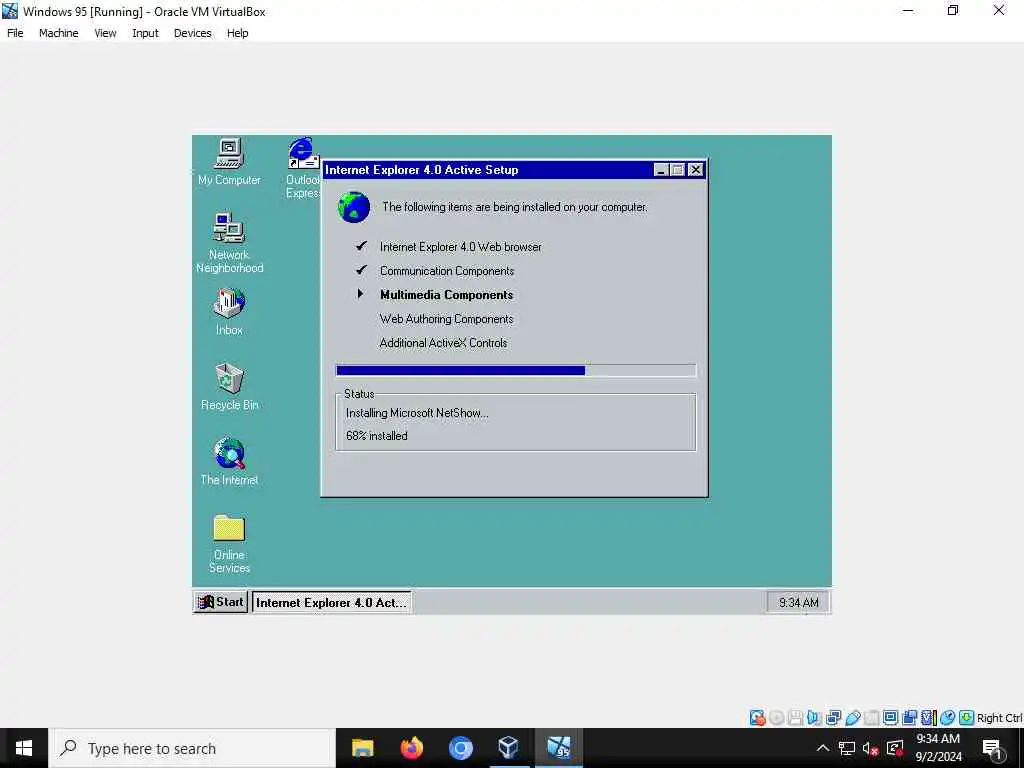Click the "68% installed" status text
Image resolution: width=1024 pixels, height=768 pixels.
coord(377,436)
